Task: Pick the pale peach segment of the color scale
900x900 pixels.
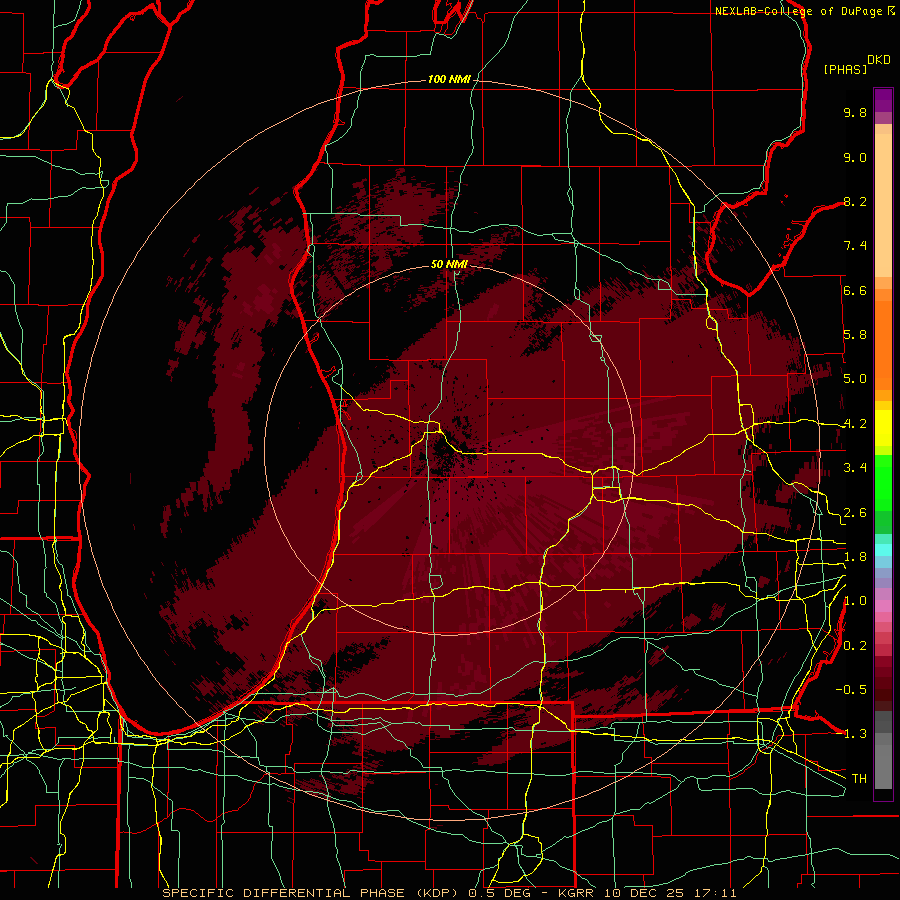Action: pyautogui.click(x=883, y=205)
